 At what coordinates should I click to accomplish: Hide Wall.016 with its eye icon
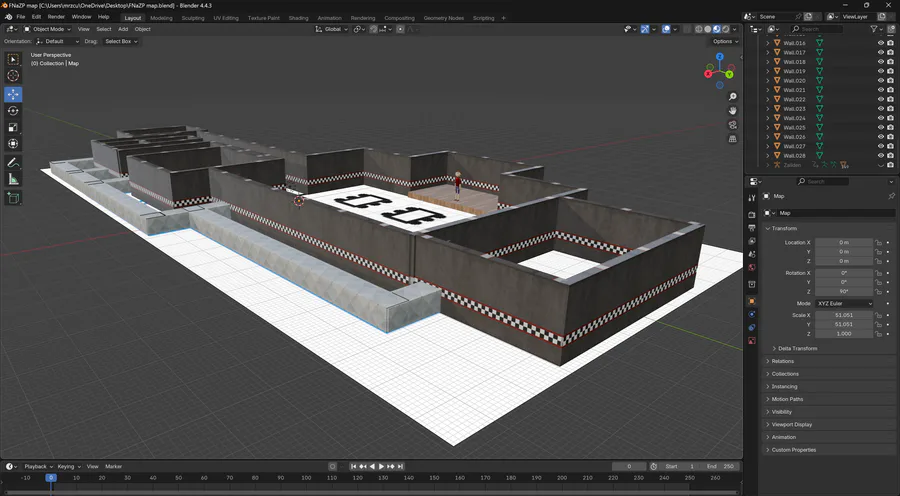pos(881,43)
